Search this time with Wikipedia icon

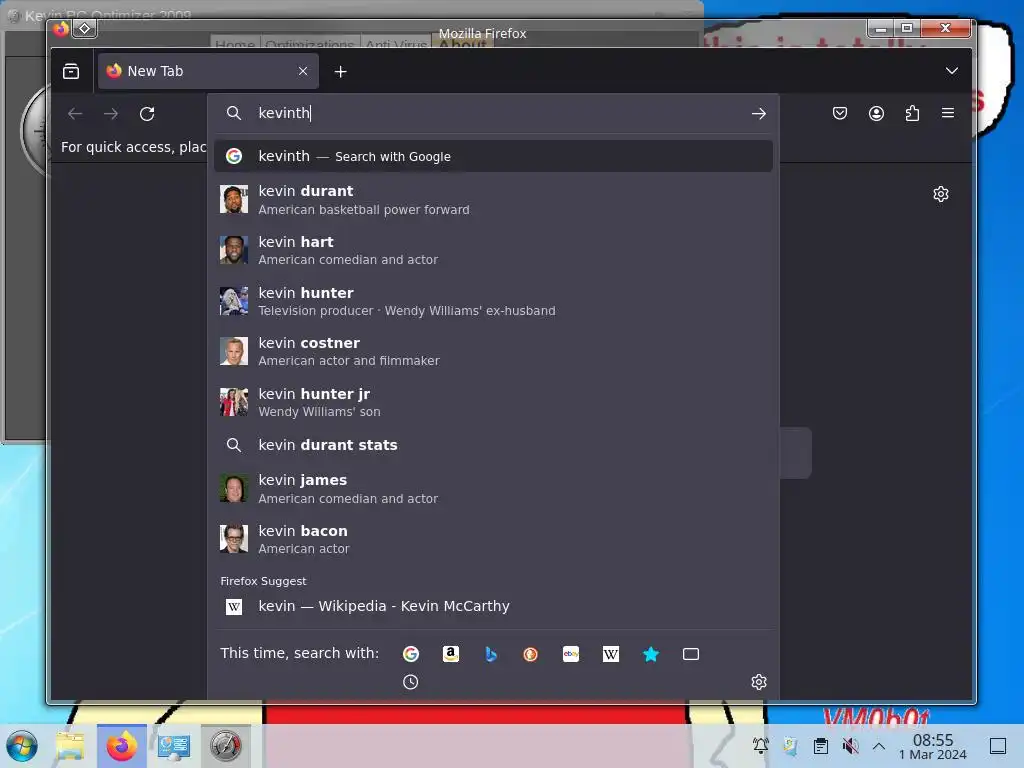click(611, 654)
